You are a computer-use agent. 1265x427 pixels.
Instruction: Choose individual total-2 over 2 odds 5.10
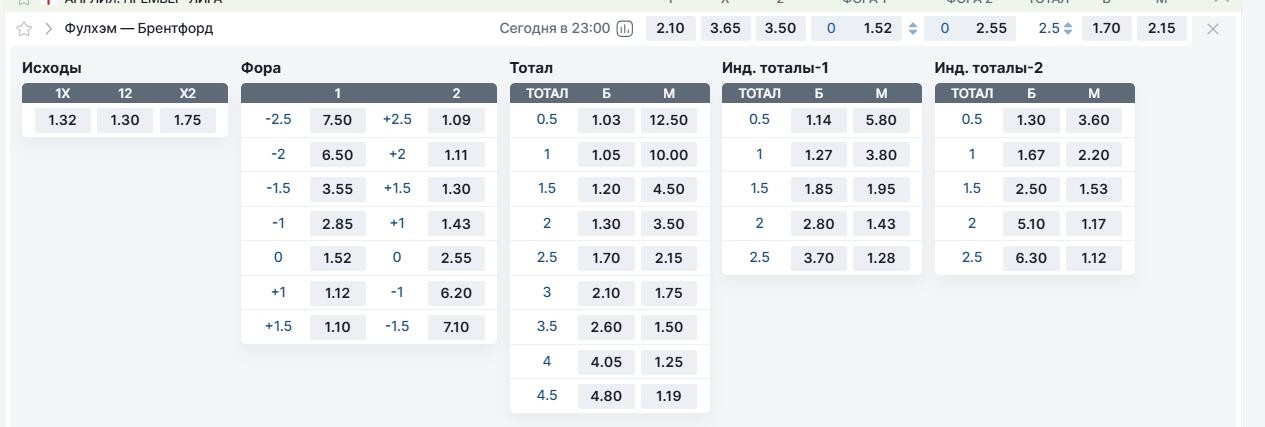tap(1031, 224)
